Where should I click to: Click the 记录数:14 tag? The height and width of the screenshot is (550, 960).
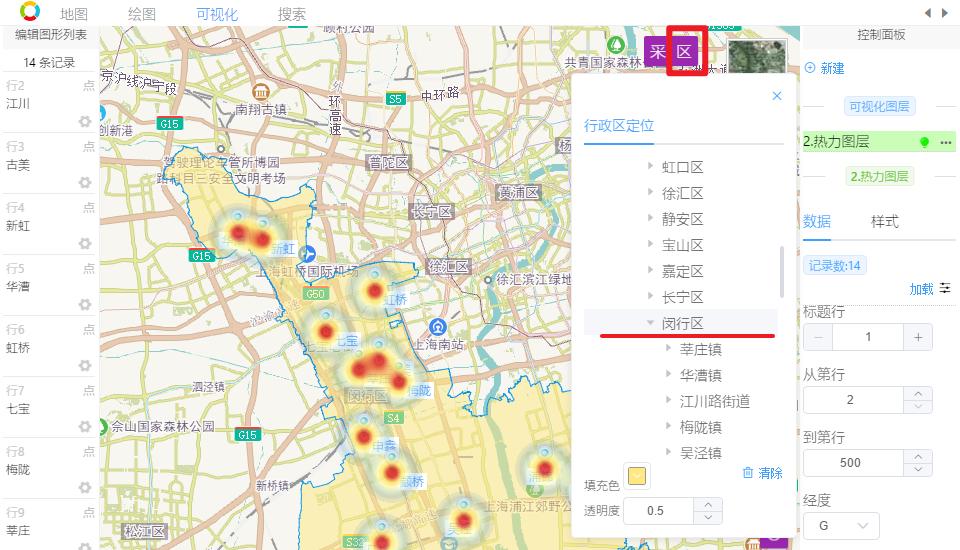(x=834, y=265)
